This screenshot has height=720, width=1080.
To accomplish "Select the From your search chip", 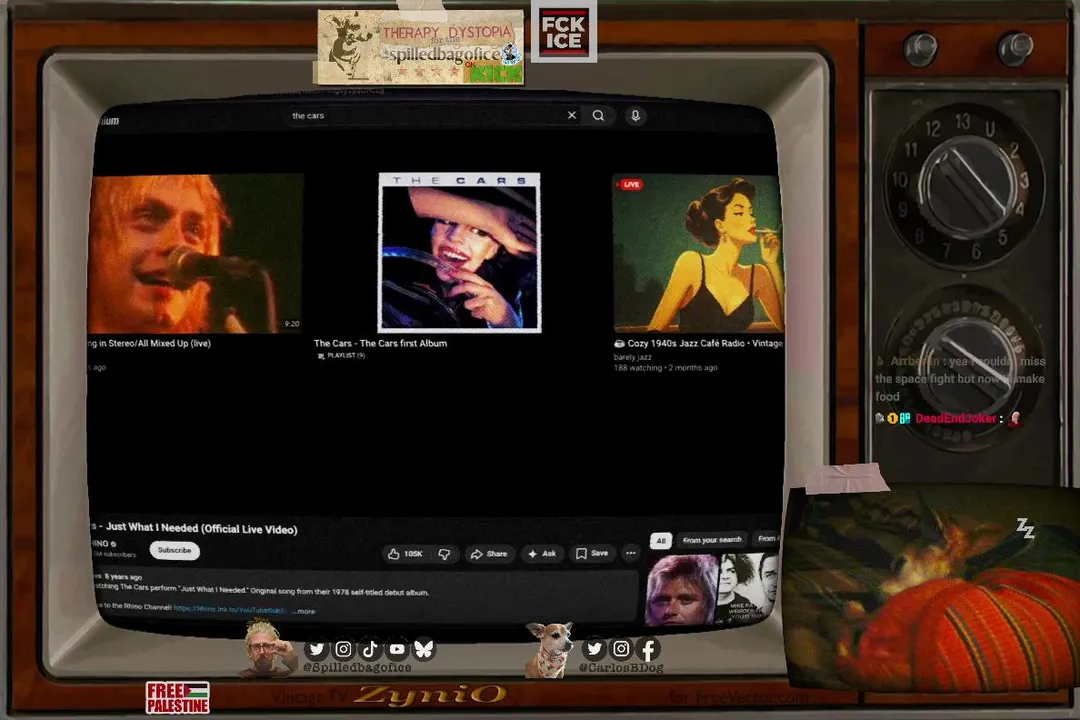I will [x=712, y=539].
